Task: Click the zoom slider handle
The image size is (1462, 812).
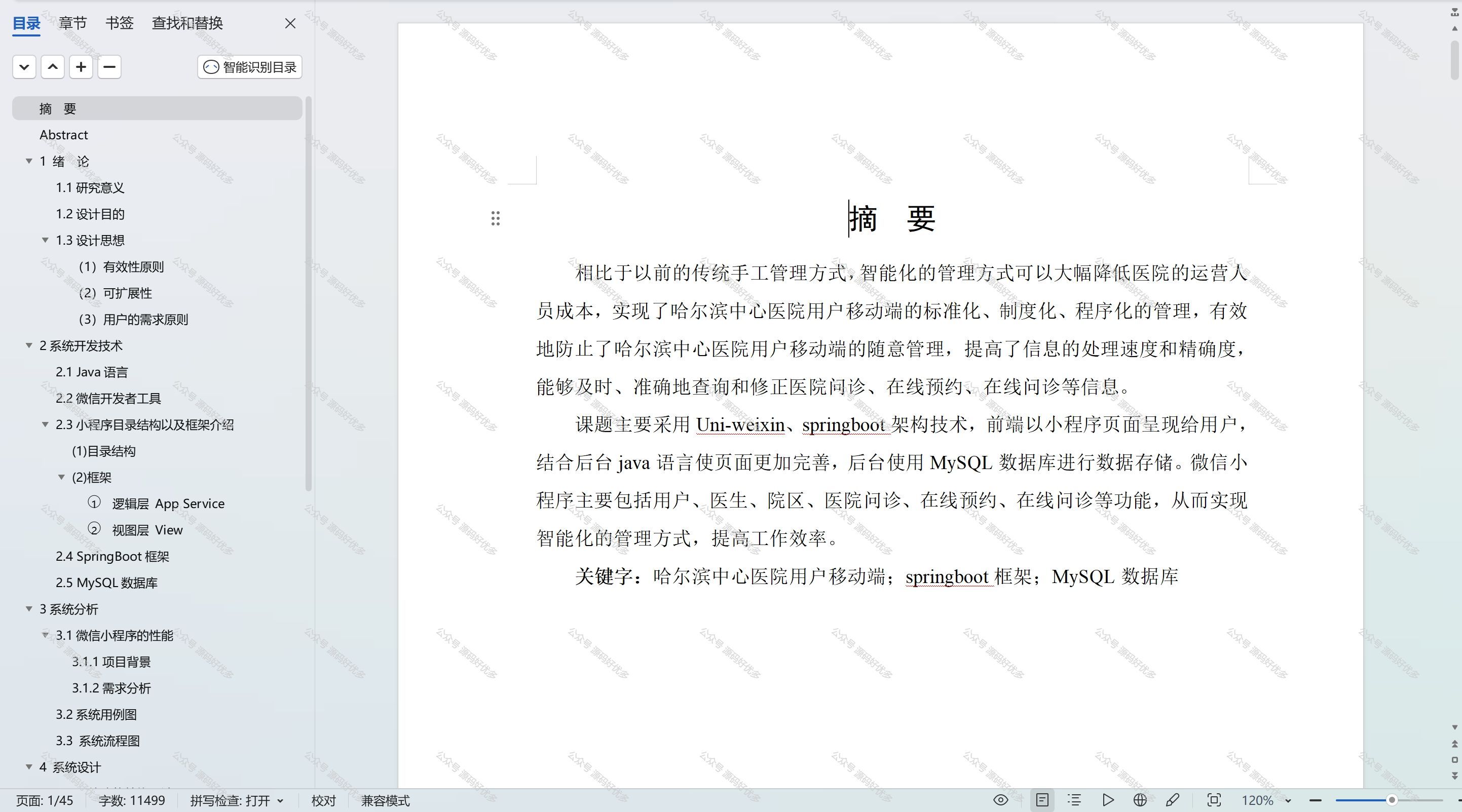Action: coord(1392,800)
